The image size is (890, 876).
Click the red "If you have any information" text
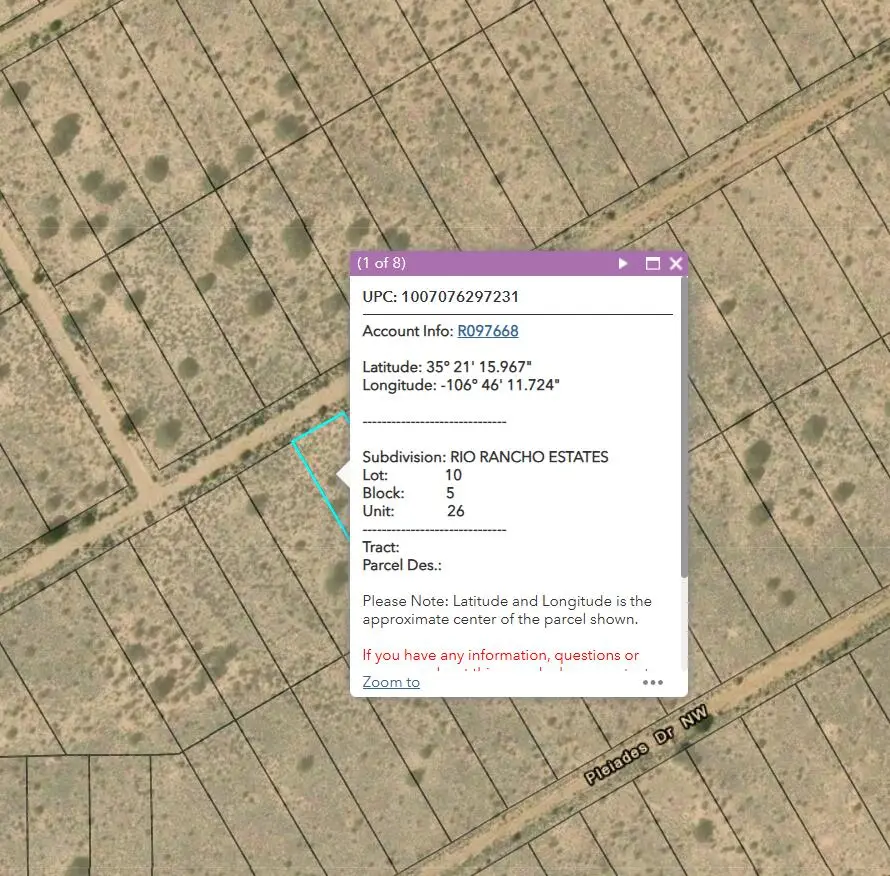coord(501,656)
